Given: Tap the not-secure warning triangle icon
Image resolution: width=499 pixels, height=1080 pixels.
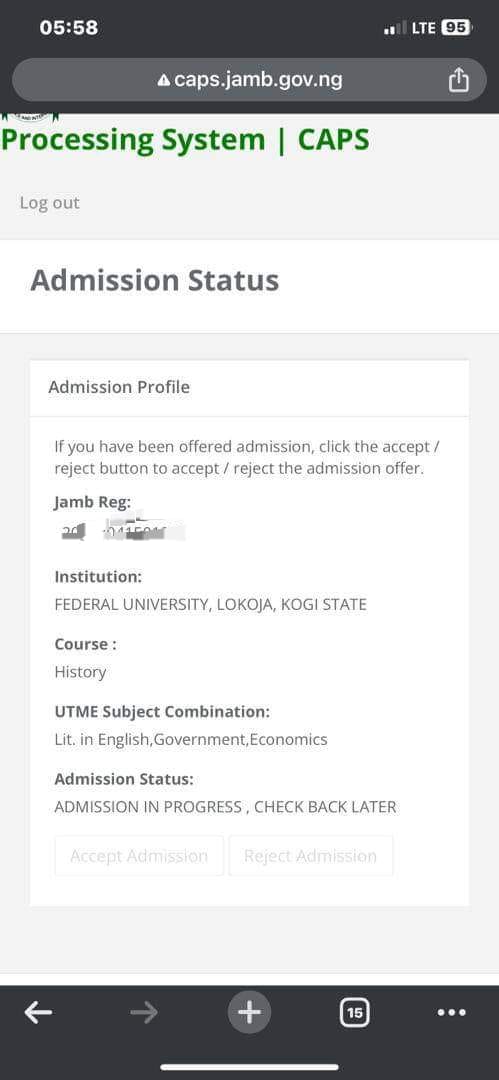Looking at the screenshot, I should click(163, 81).
